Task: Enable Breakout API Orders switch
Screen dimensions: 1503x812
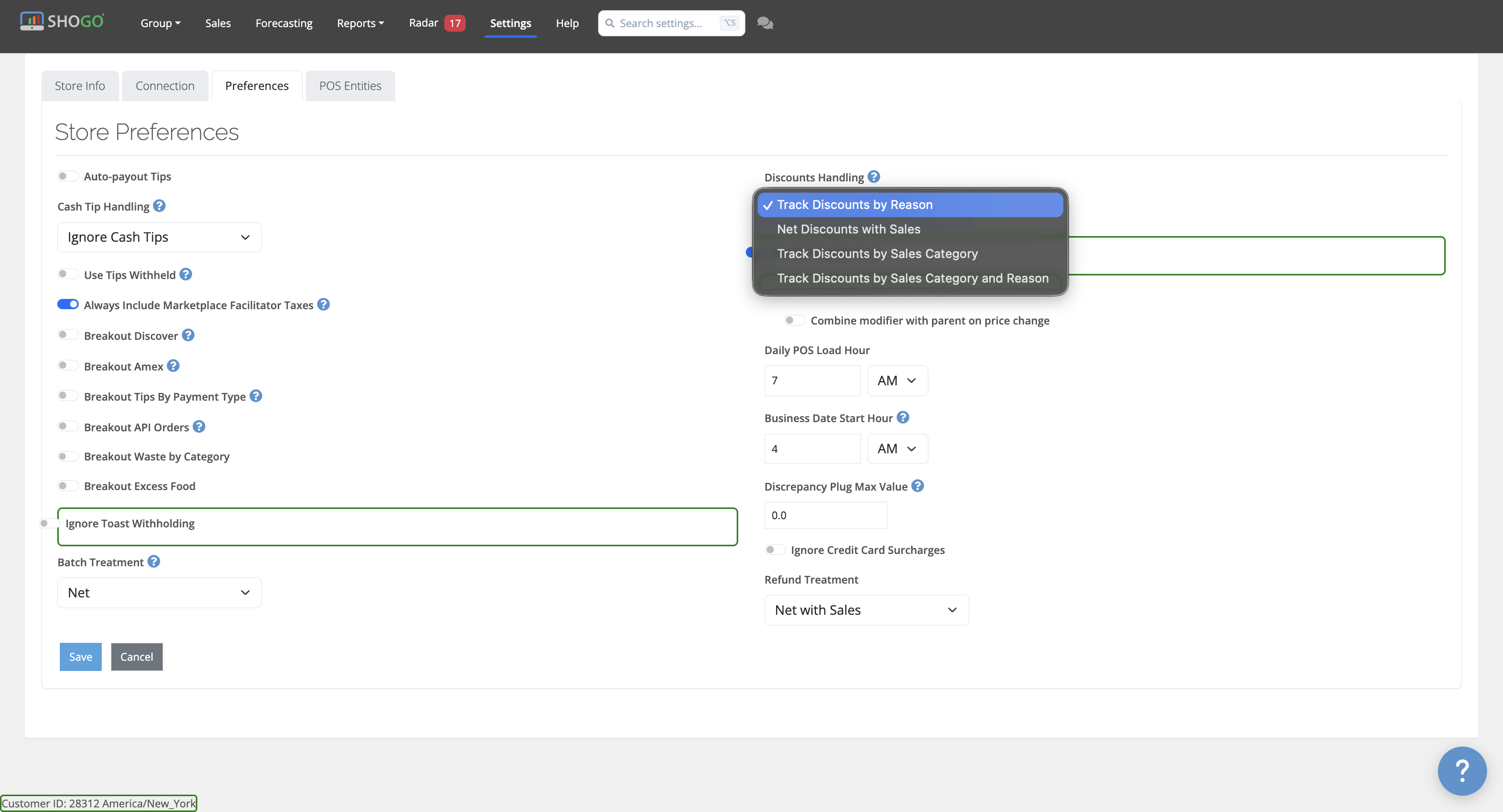Action: coord(67,426)
